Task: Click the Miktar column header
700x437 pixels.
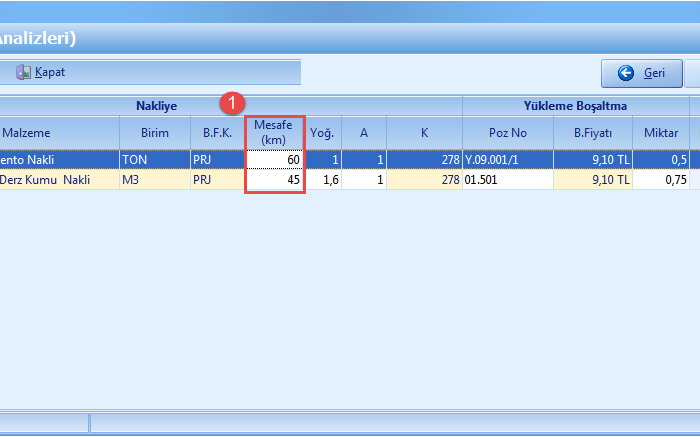Action: pyautogui.click(x=660, y=133)
